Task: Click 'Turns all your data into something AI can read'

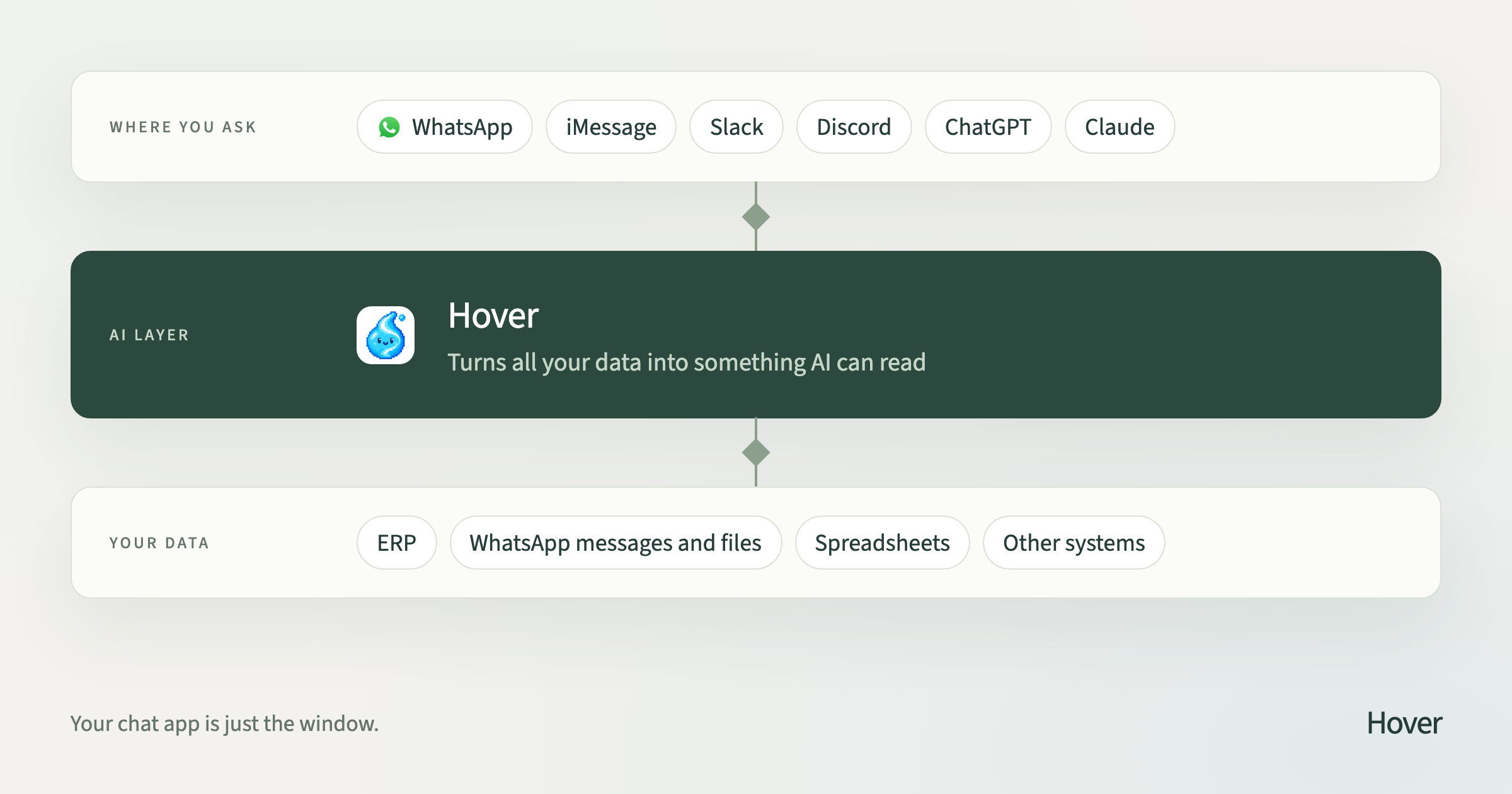Action: pyautogui.click(x=687, y=363)
